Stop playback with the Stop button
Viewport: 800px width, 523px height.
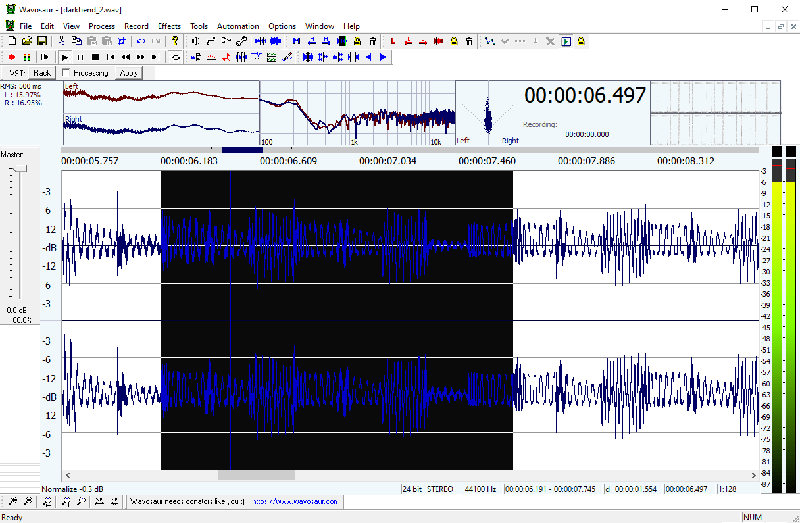pos(95,57)
